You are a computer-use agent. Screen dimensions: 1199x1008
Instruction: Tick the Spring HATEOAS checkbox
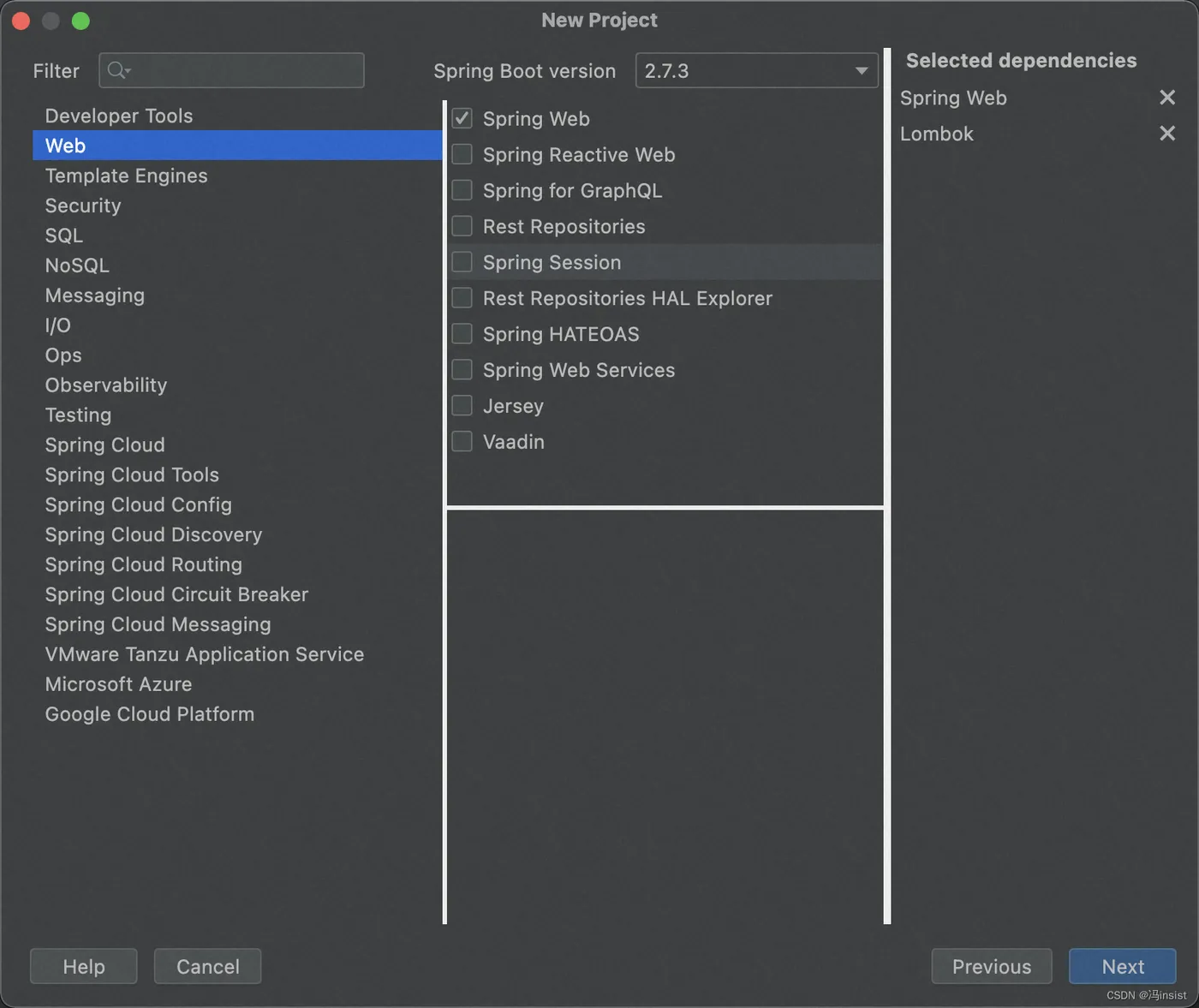pyautogui.click(x=462, y=334)
